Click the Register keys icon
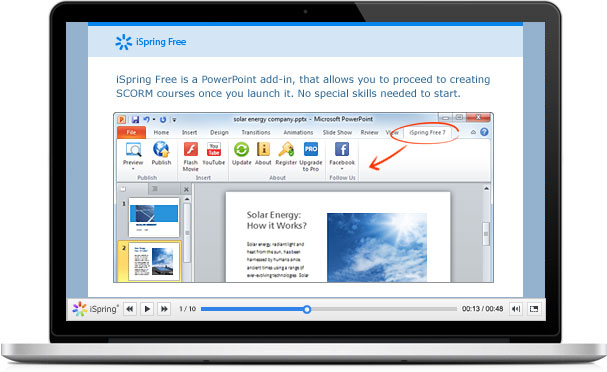 click(286, 149)
